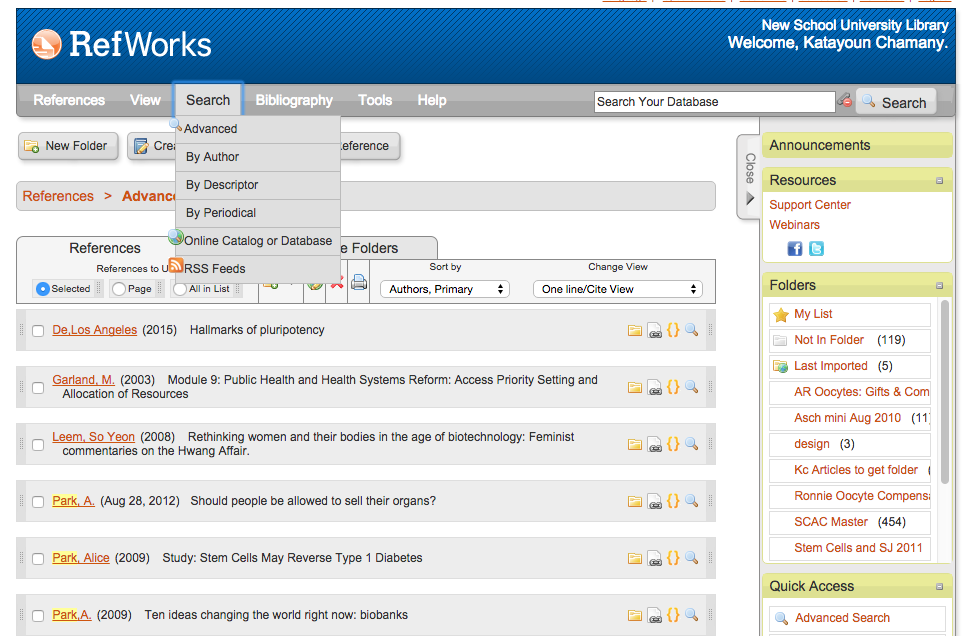Cite the De,Los Angeles reference
964x636 pixels.
673,330
